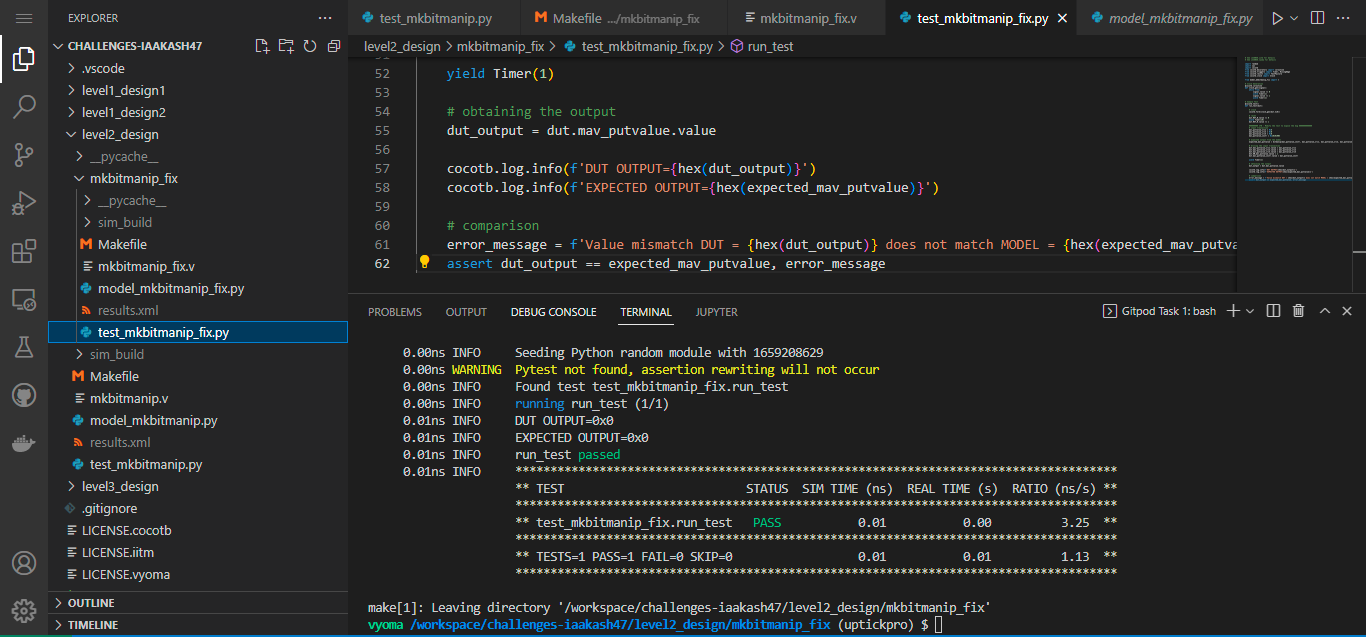Open the Explorer view in activity bar
The height and width of the screenshot is (637, 1366).
[x=24, y=60]
